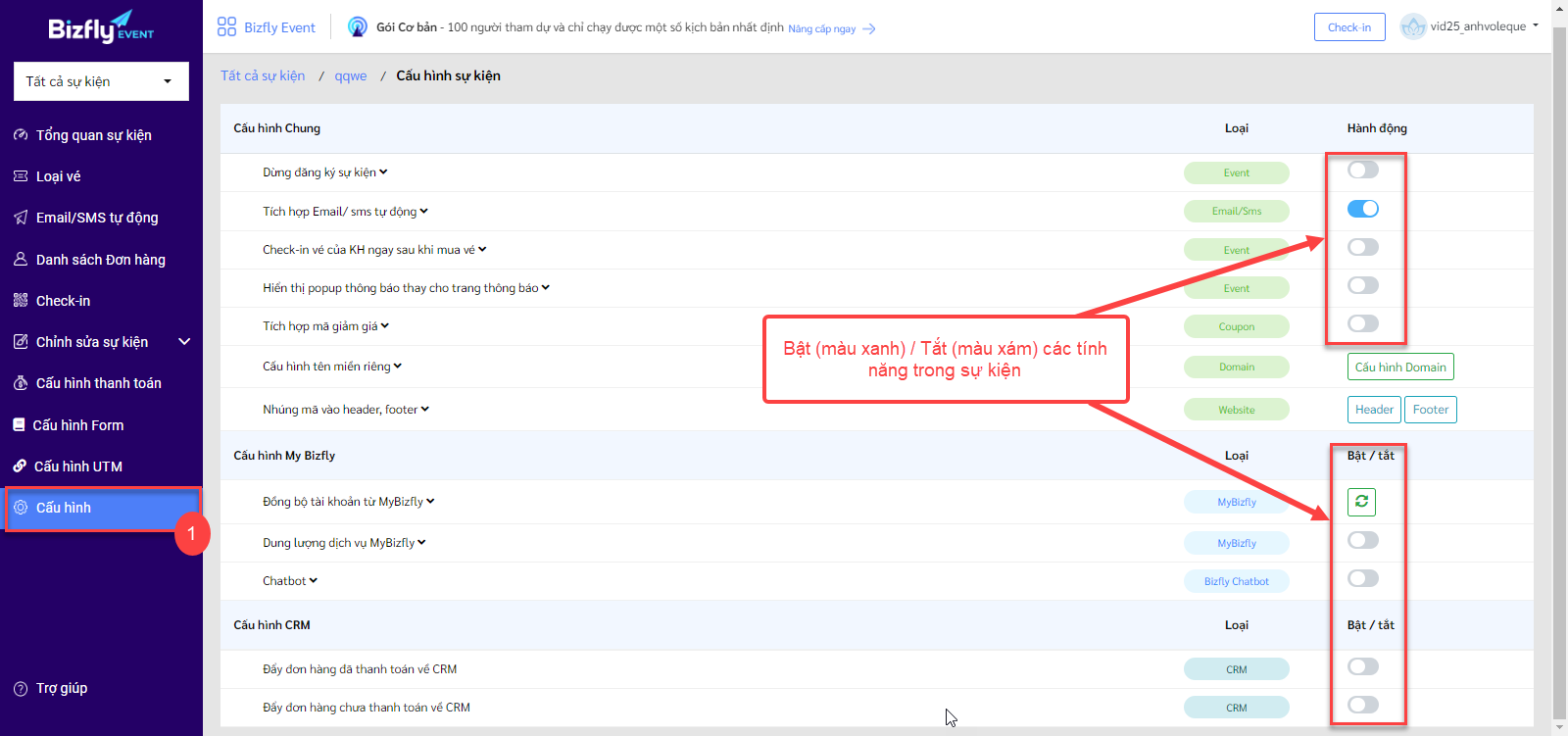Click the Trợ giúp question-mark icon
Viewport: 1568px width, 736px height.
(21, 689)
